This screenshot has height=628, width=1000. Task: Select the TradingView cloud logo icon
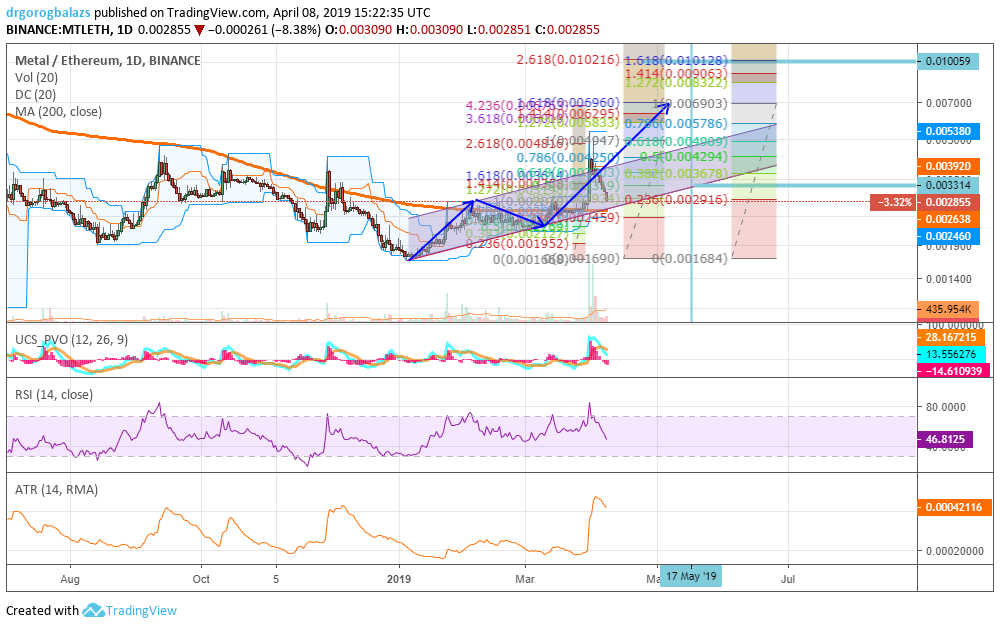tap(93, 610)
